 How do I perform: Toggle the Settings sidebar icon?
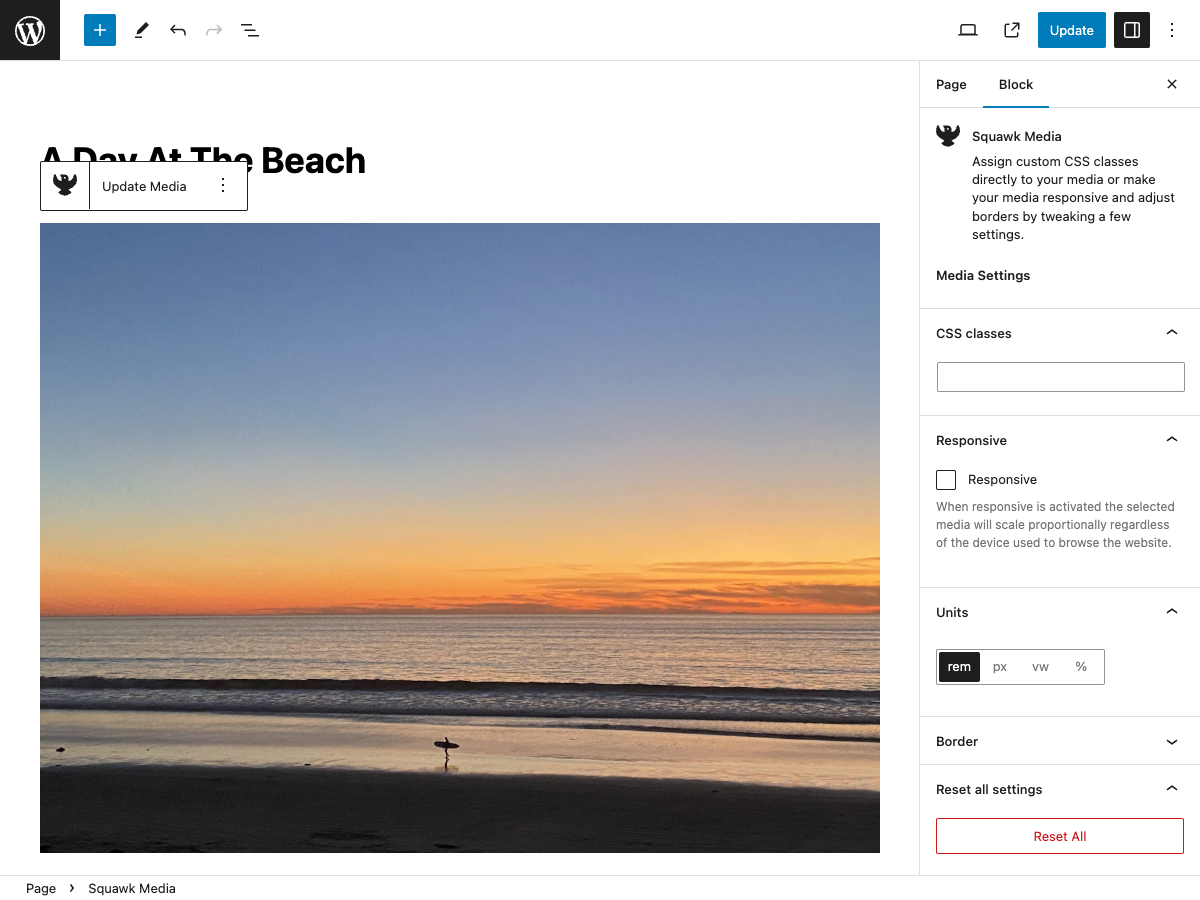tap(1132, 30)
